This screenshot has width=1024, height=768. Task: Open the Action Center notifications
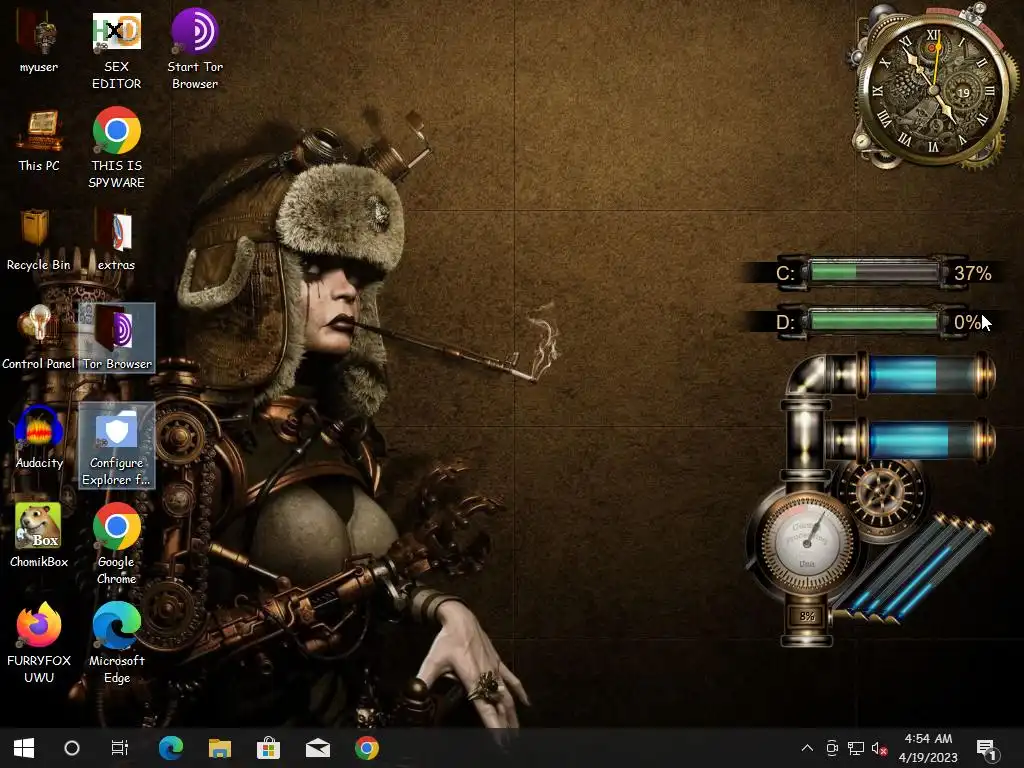(987, 749)
